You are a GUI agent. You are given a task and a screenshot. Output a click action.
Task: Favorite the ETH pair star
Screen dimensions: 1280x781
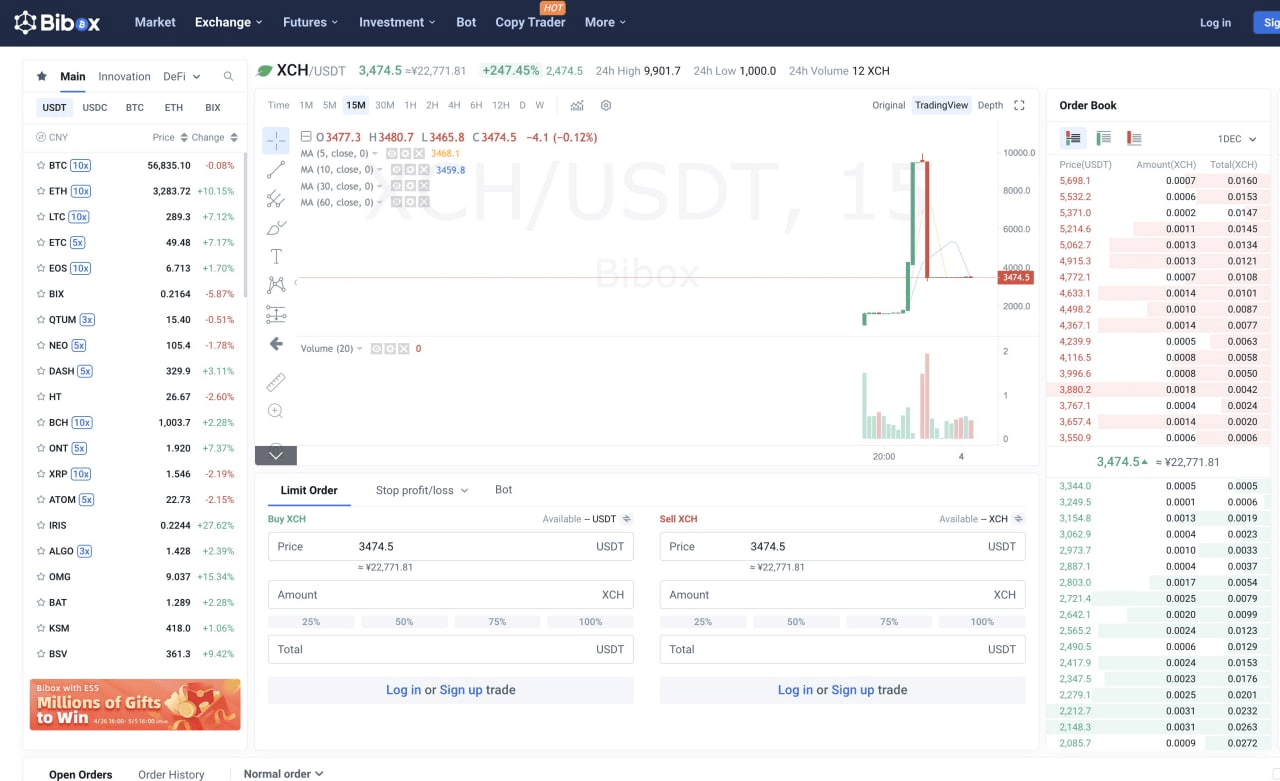[x=40, y=191]
